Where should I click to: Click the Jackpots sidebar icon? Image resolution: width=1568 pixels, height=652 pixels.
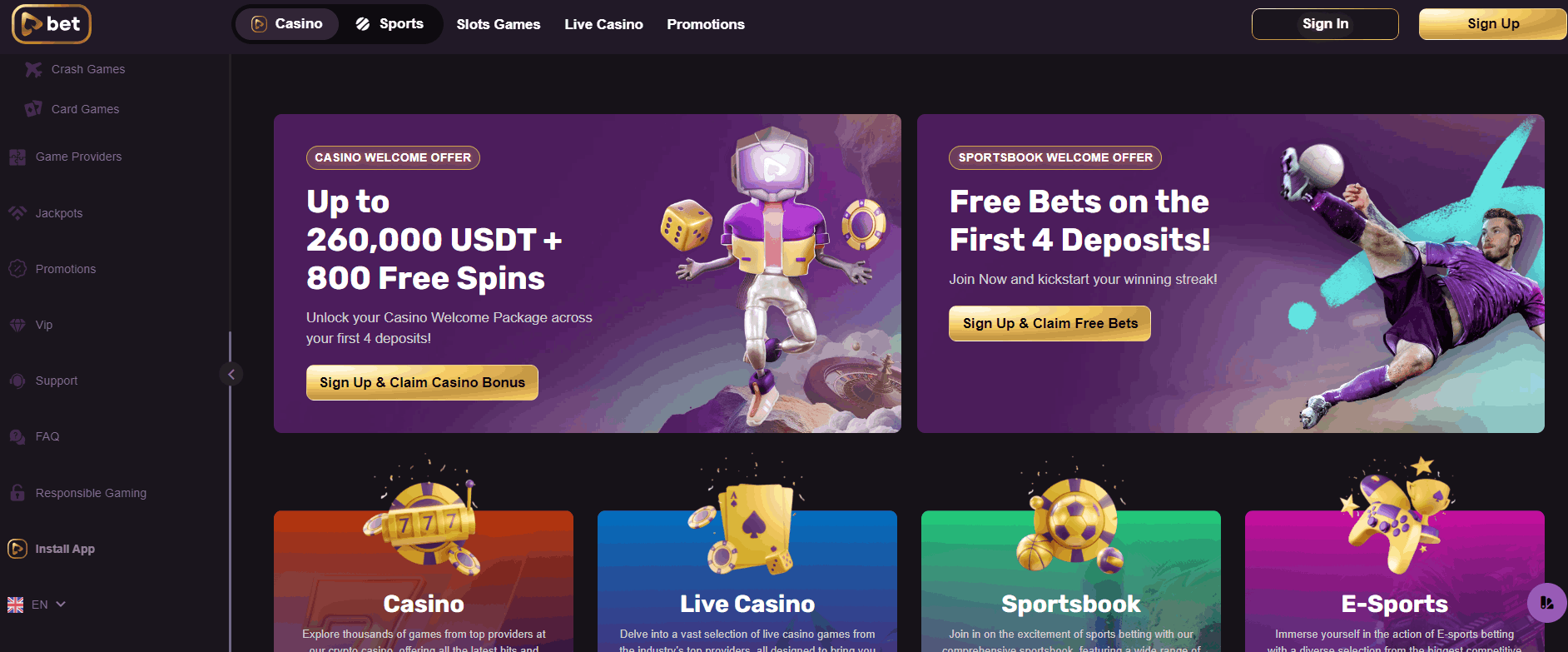[17, 213]
